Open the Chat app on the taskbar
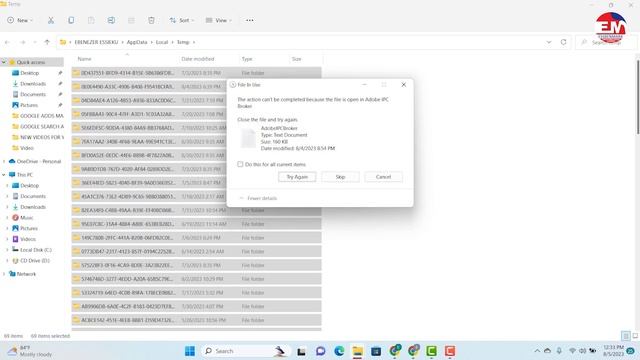This screenshot has width=640, height=360. click(320, 351)
